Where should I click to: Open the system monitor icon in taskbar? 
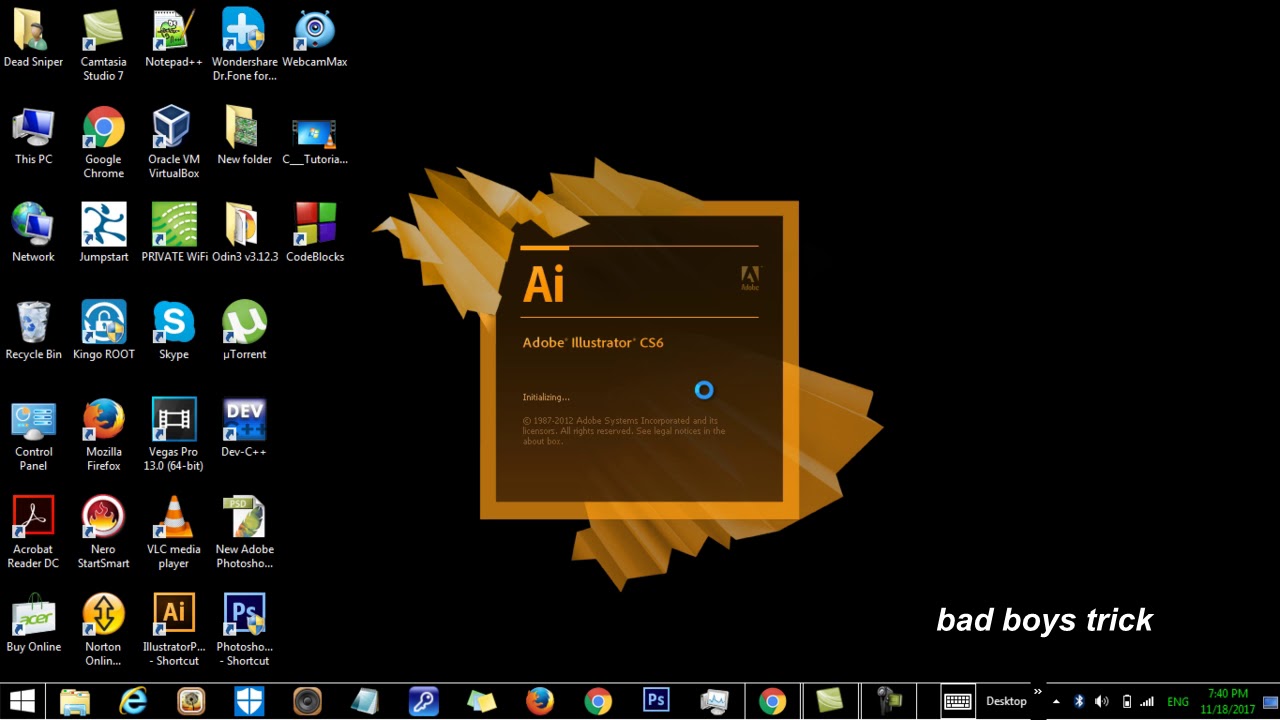click(714, 701)
